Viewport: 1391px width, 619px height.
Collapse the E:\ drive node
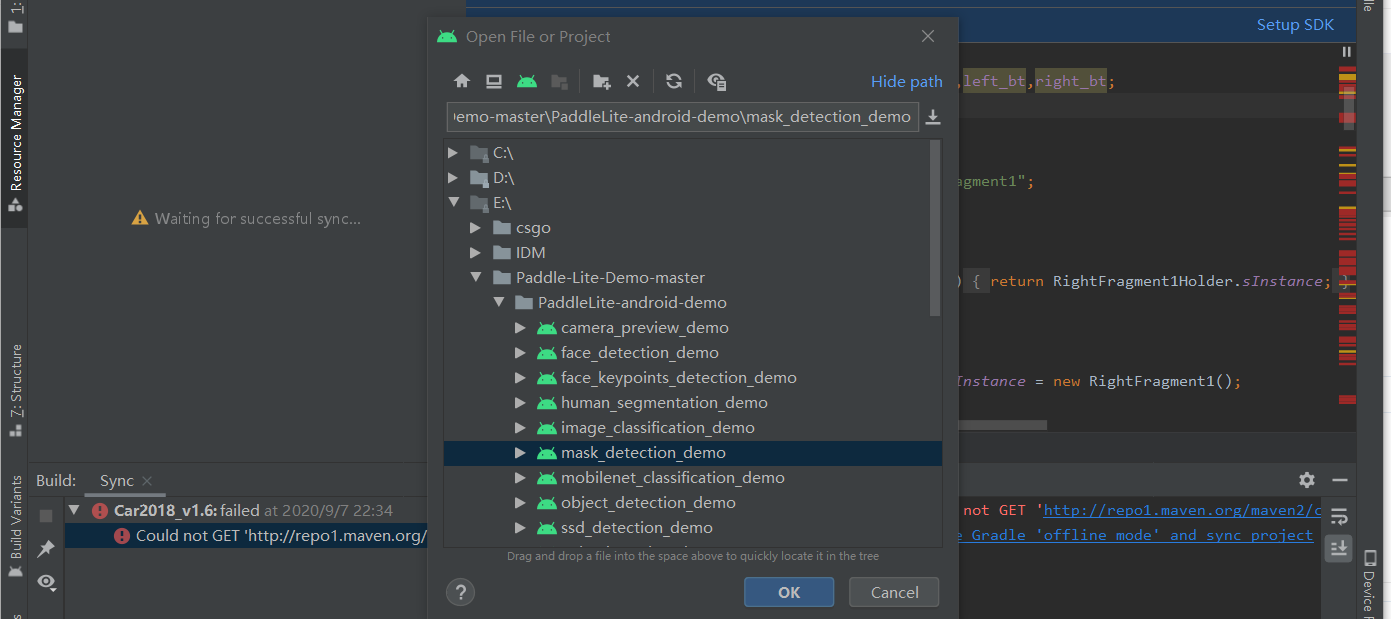click(455, 202)
